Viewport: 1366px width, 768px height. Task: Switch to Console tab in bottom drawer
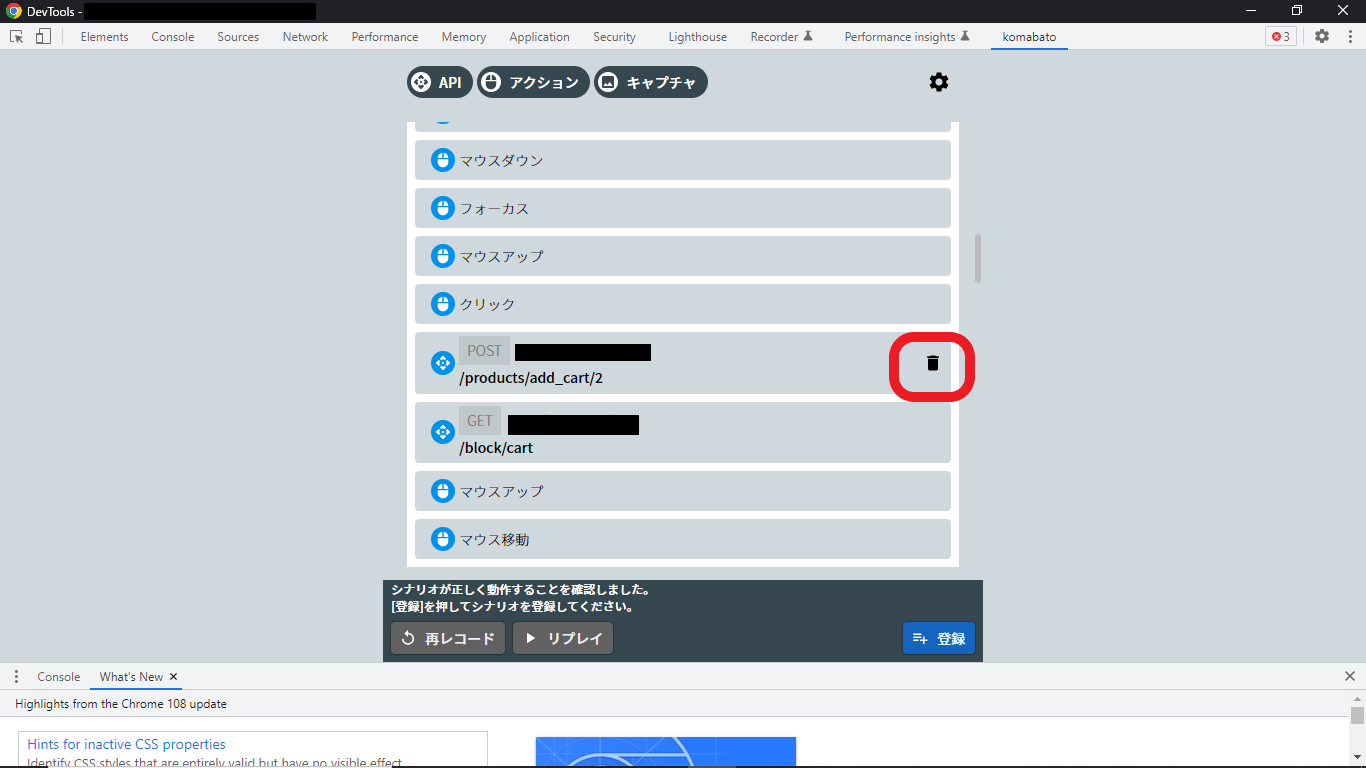coord(59,677)
